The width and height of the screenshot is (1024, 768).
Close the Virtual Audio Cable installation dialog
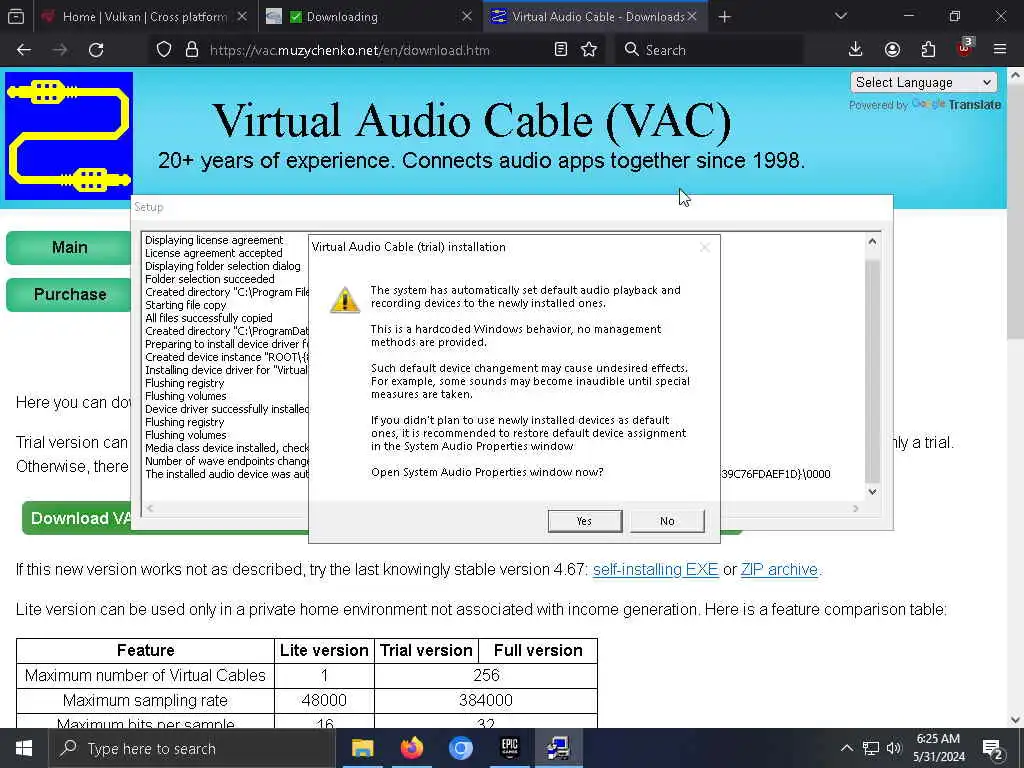tap(704, 247)
